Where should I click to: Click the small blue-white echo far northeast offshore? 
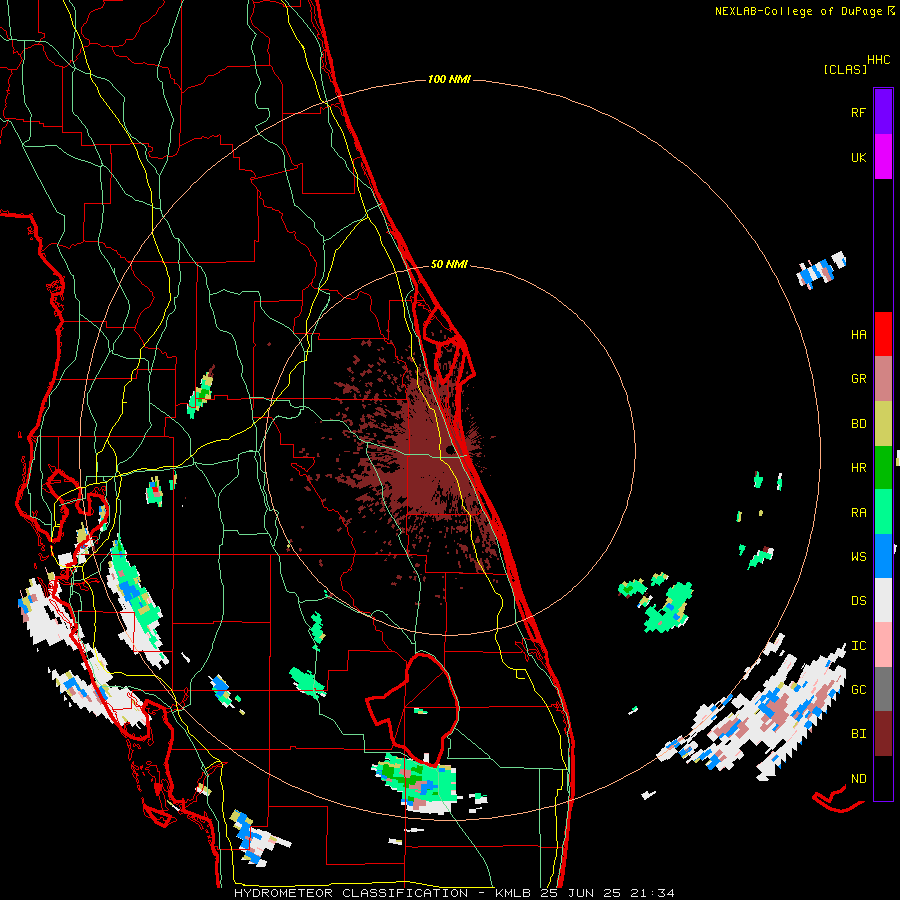[821, 270]
